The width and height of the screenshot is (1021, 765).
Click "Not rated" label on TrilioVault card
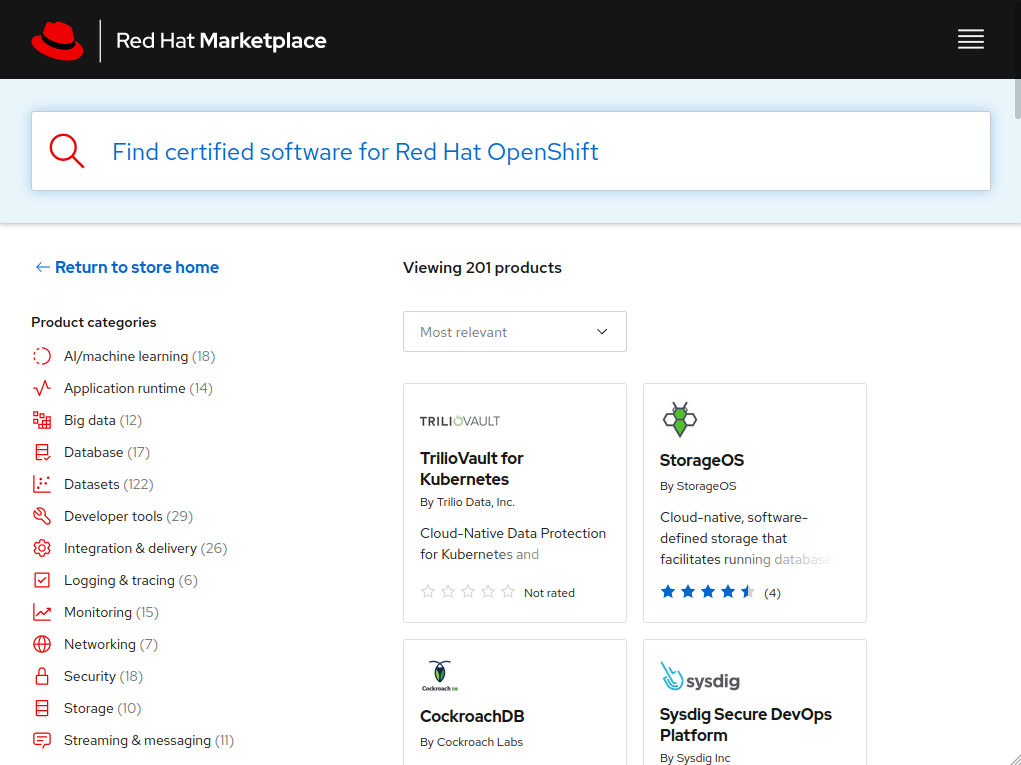click(549, 592)
